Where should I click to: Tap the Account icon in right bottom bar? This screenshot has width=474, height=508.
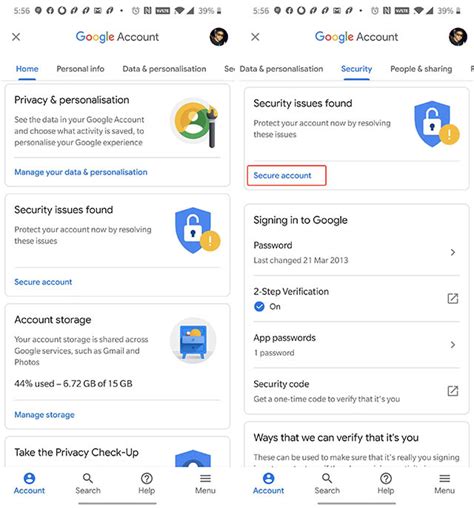pos(268,478)
